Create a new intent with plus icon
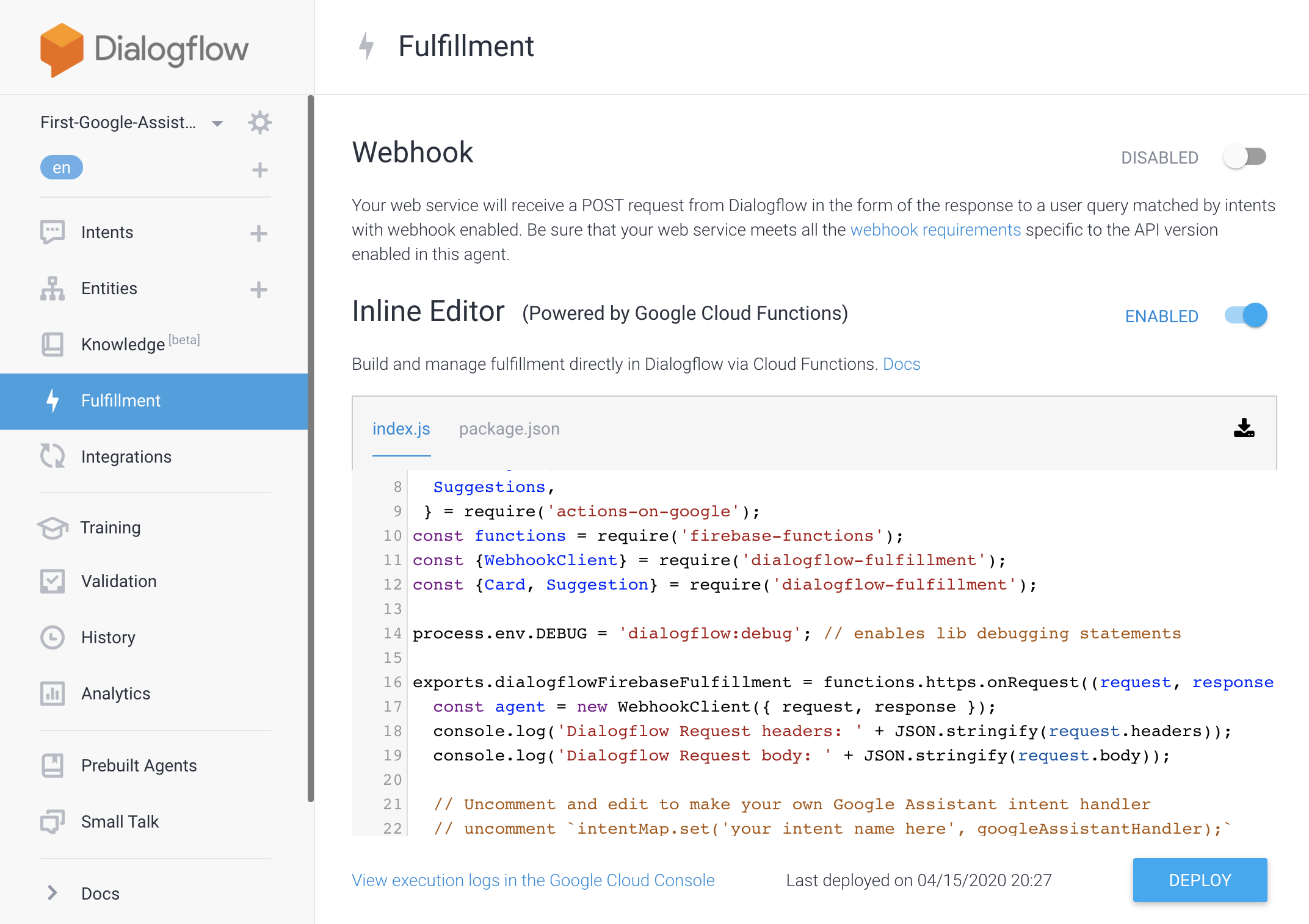The image size is (1309, 924). point(259,233)
